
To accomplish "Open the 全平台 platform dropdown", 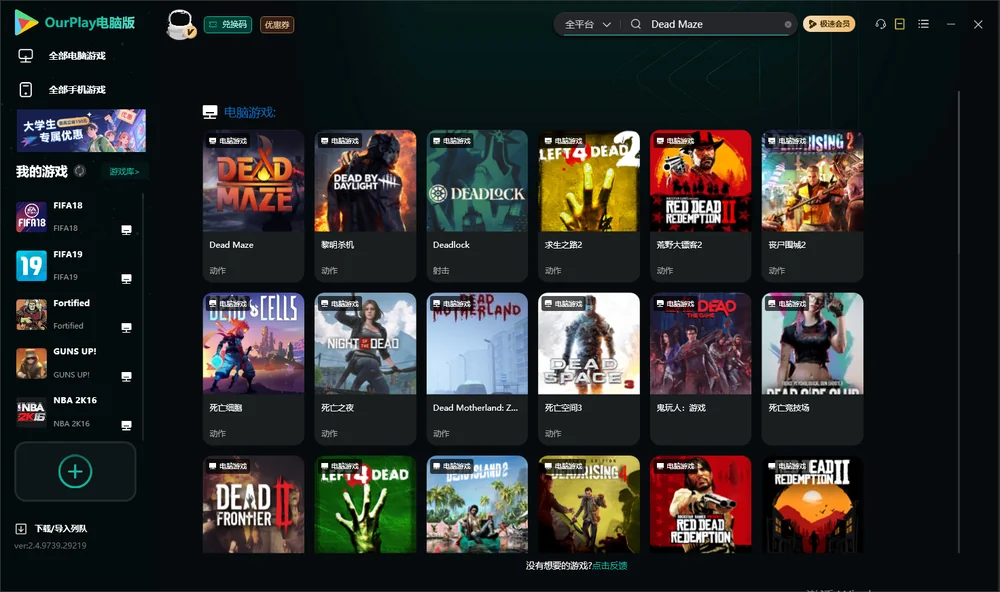I will click(587, 24).
